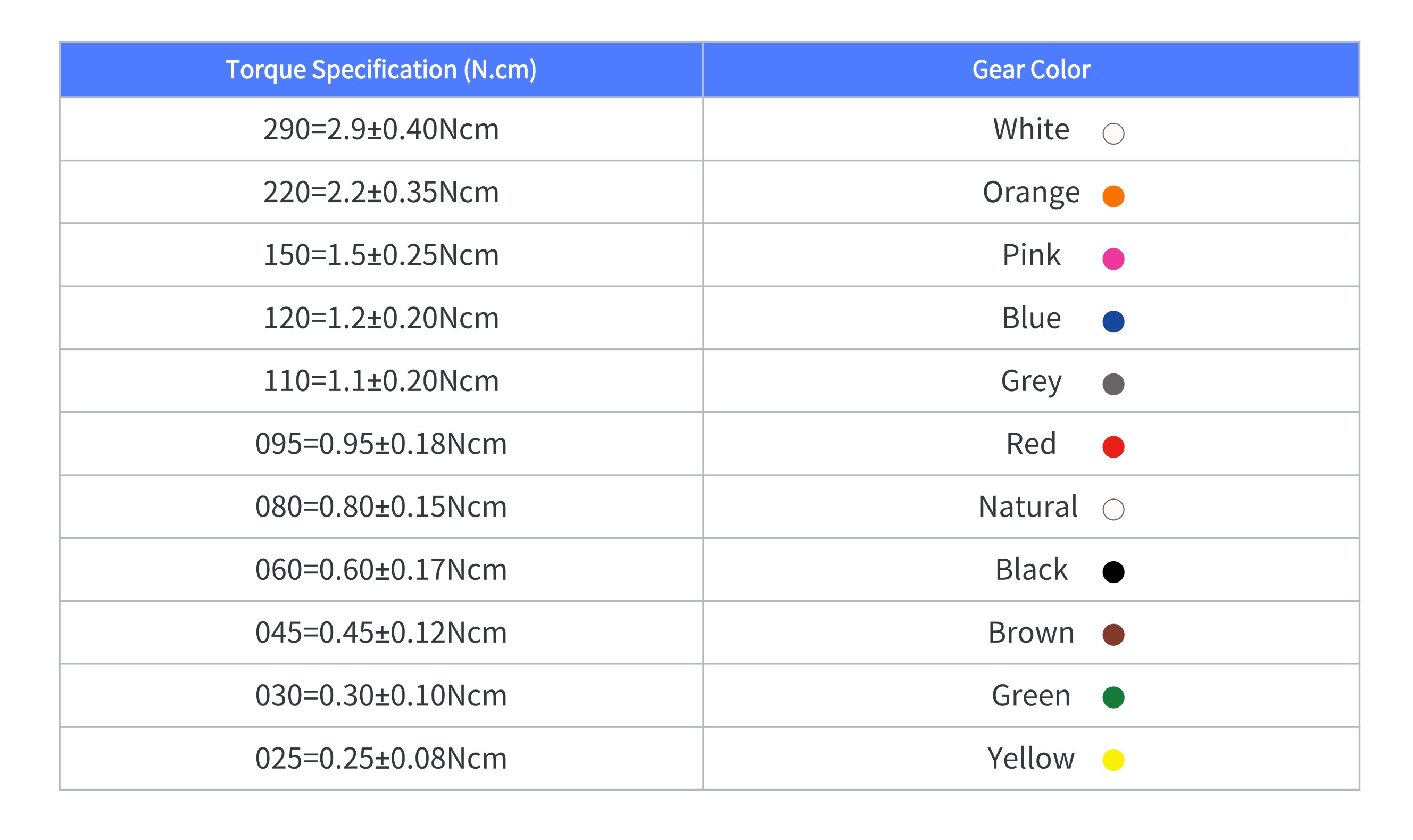
Task: Click the yellow gear color dot
Action: click(1112, 760)
